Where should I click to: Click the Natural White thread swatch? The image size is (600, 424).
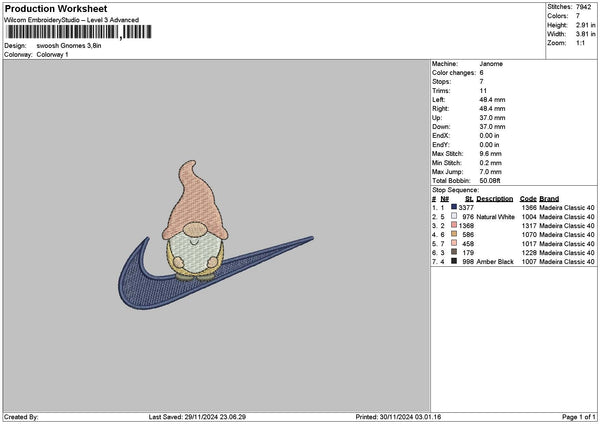pyautogui.click(x=454, y=216)
